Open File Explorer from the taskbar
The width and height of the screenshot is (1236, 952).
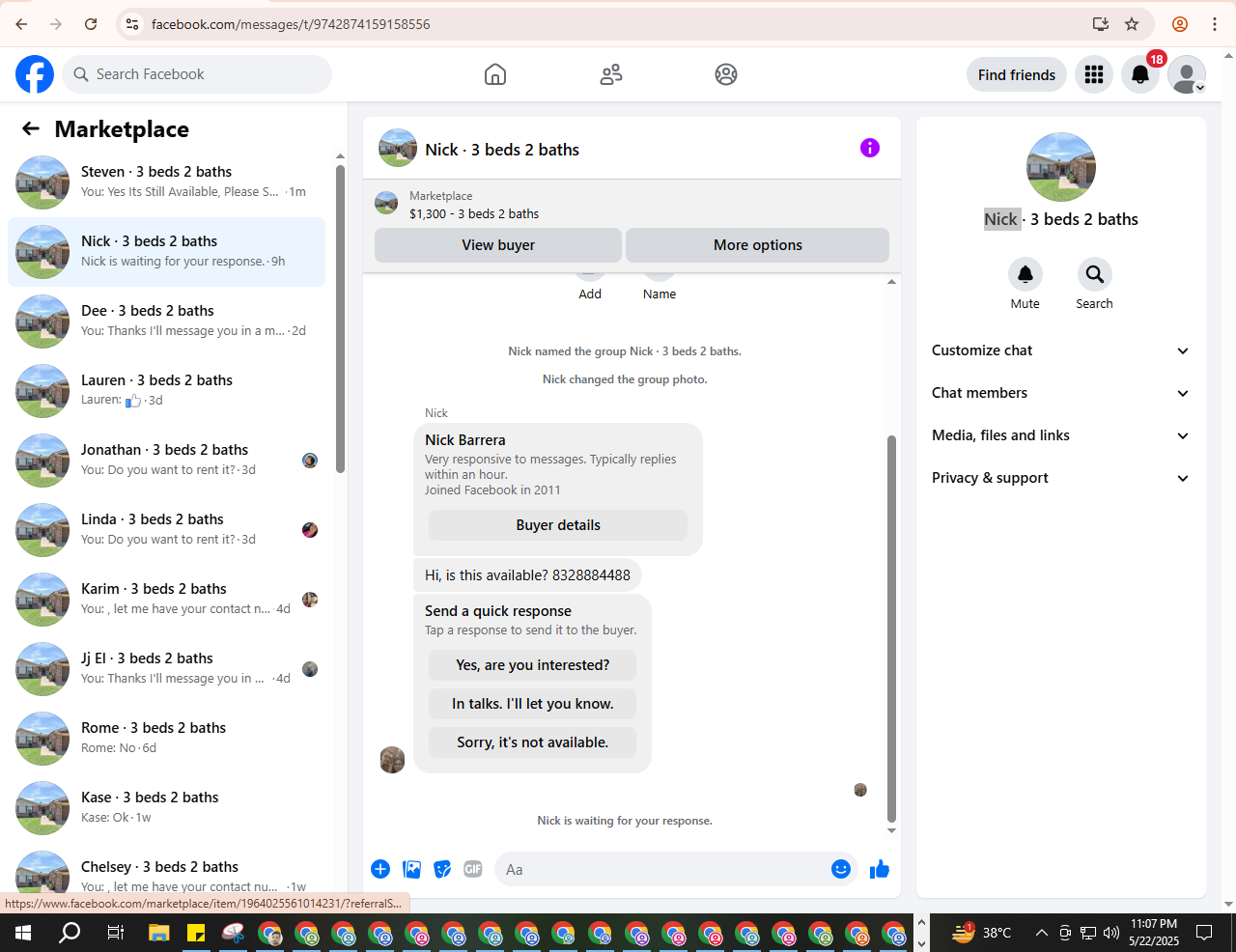pyautogui.click(x=158, y=933)
